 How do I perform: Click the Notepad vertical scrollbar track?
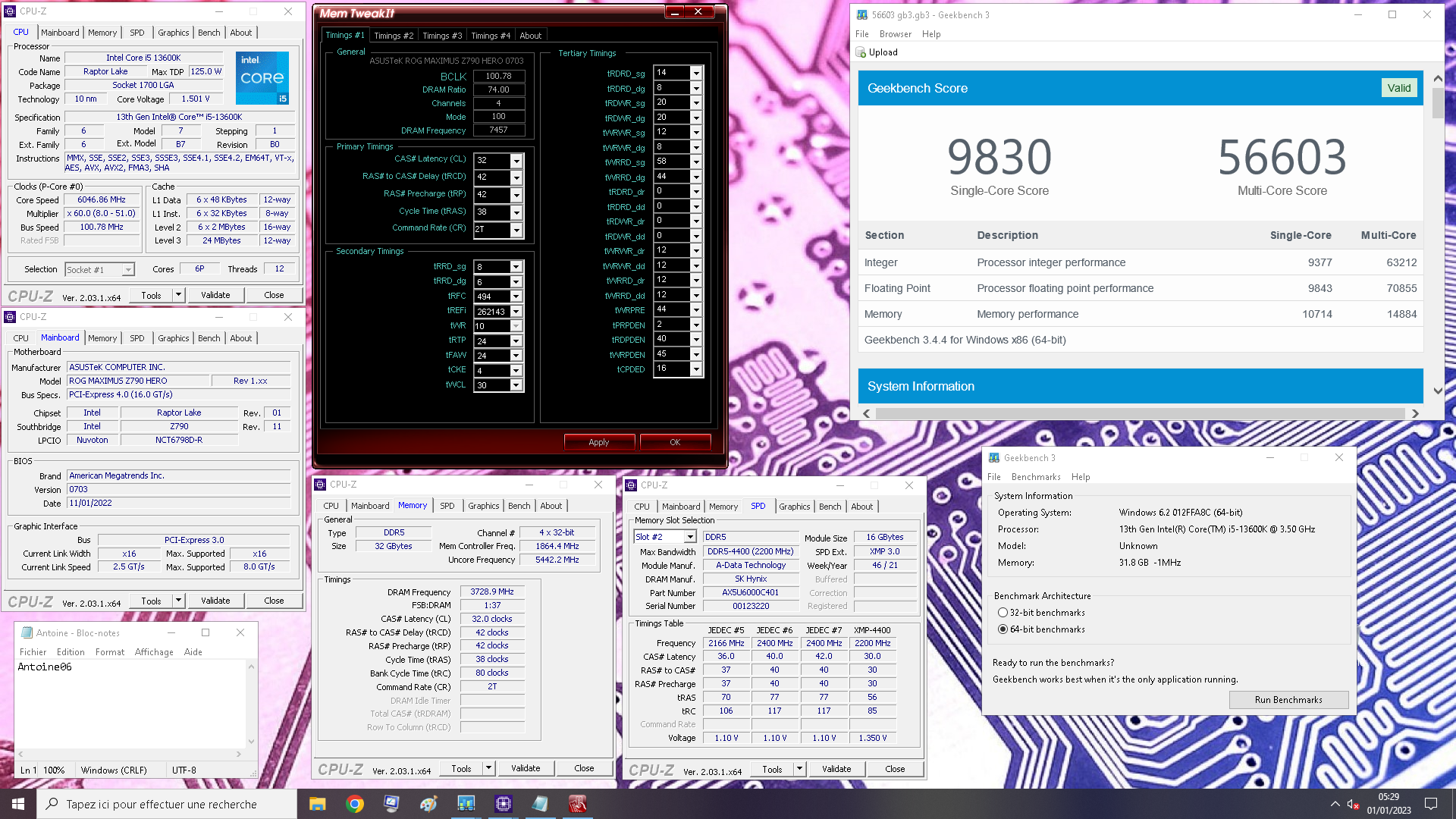[251, 704]
